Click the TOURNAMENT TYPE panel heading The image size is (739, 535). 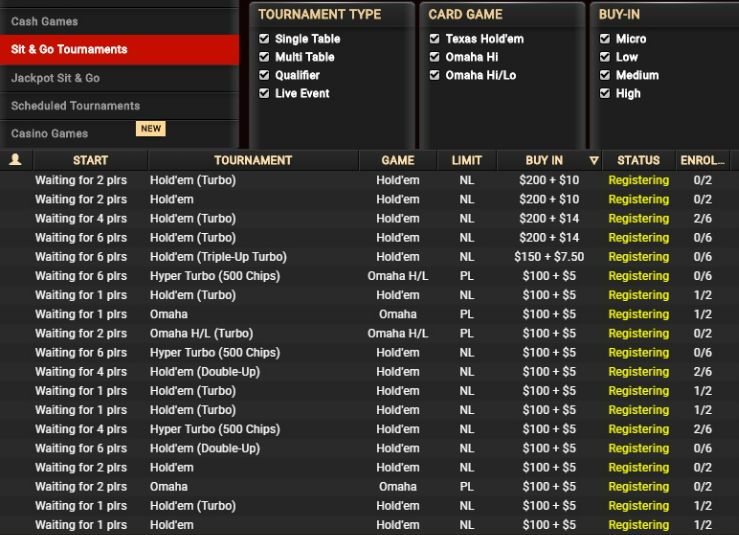point(320,15)
